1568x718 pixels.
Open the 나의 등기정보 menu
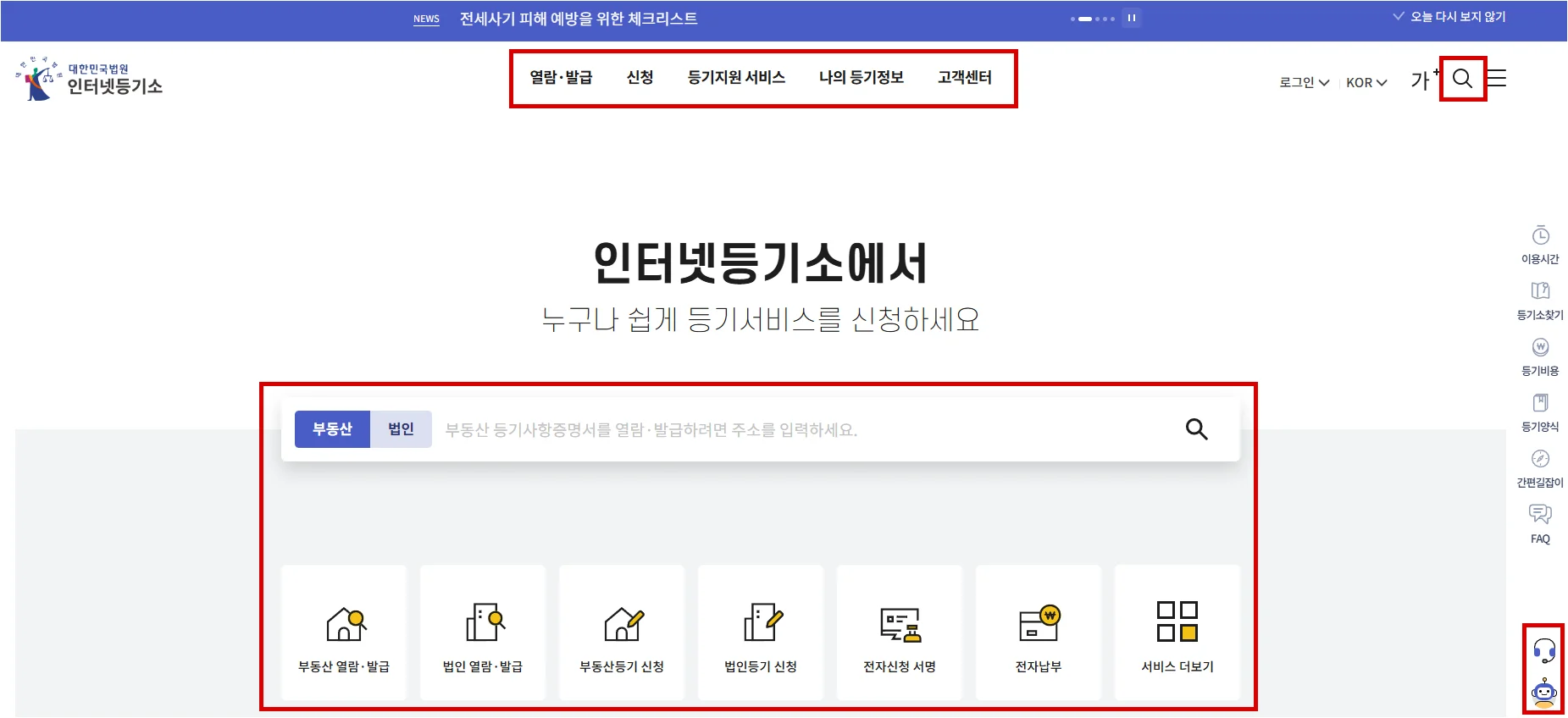[x=861, y=77]
